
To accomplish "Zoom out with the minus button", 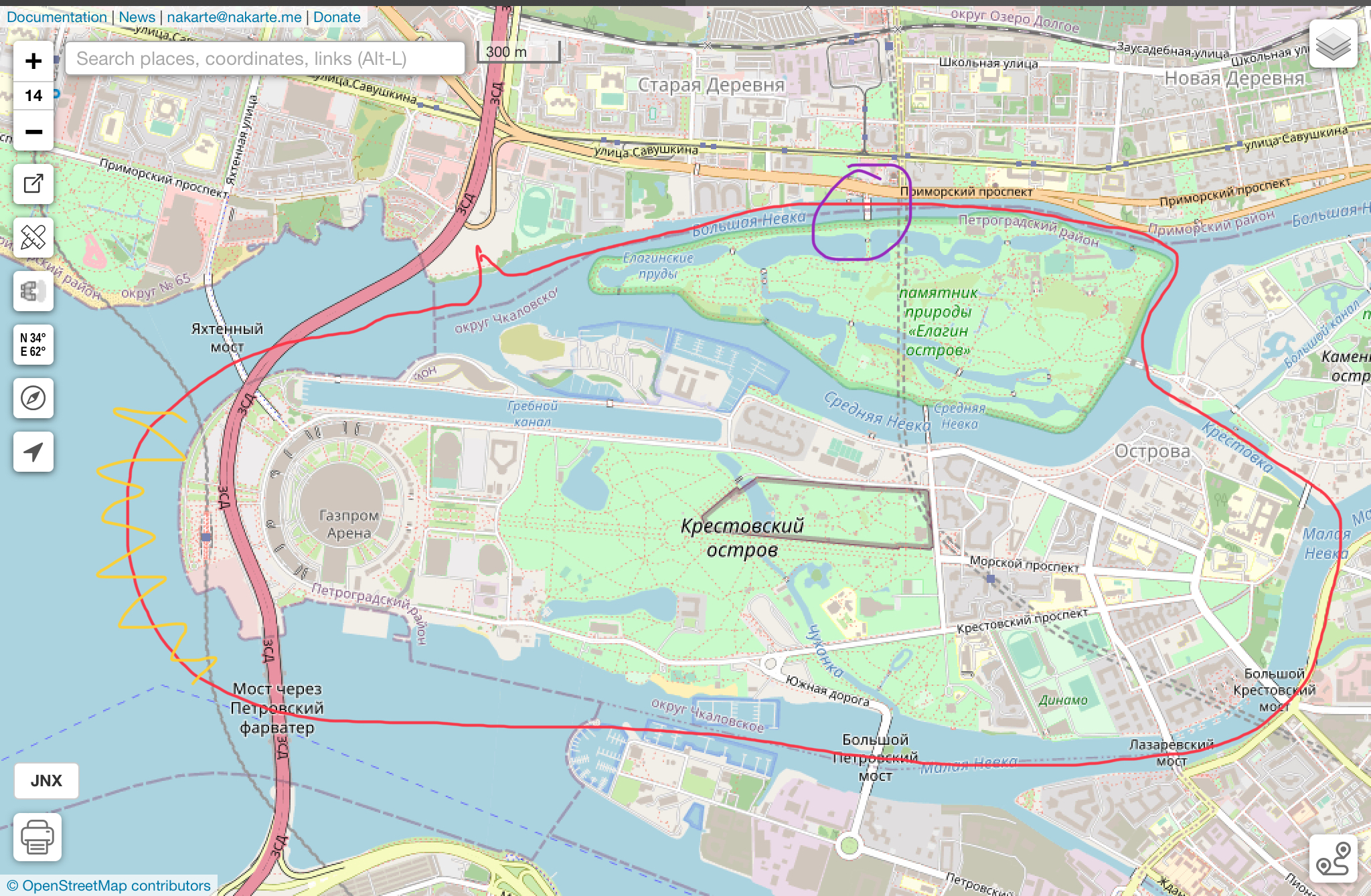I will (33, 132).
